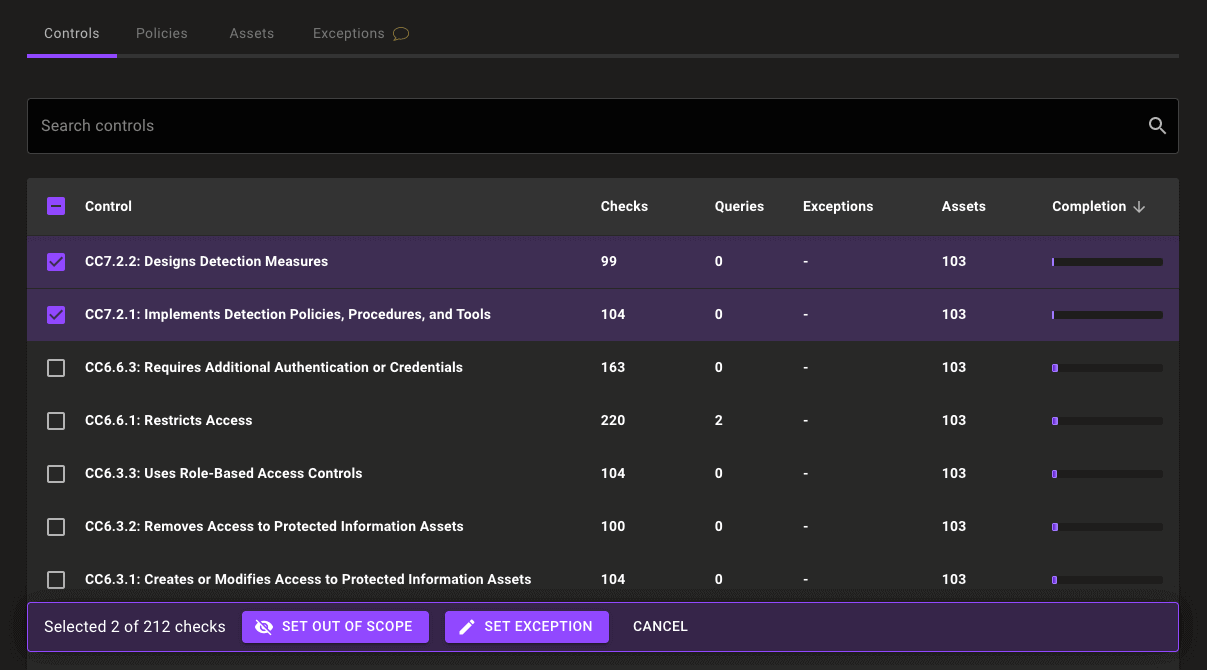Switch to the Policies tab

pyautogui.click(x=162, y=34)
